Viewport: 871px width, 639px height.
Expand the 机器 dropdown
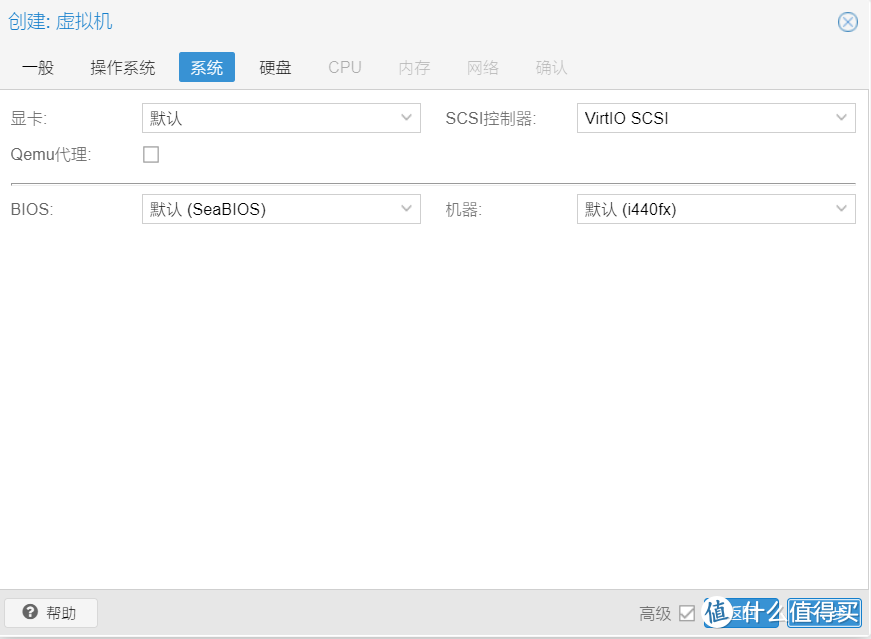[715, 209]
